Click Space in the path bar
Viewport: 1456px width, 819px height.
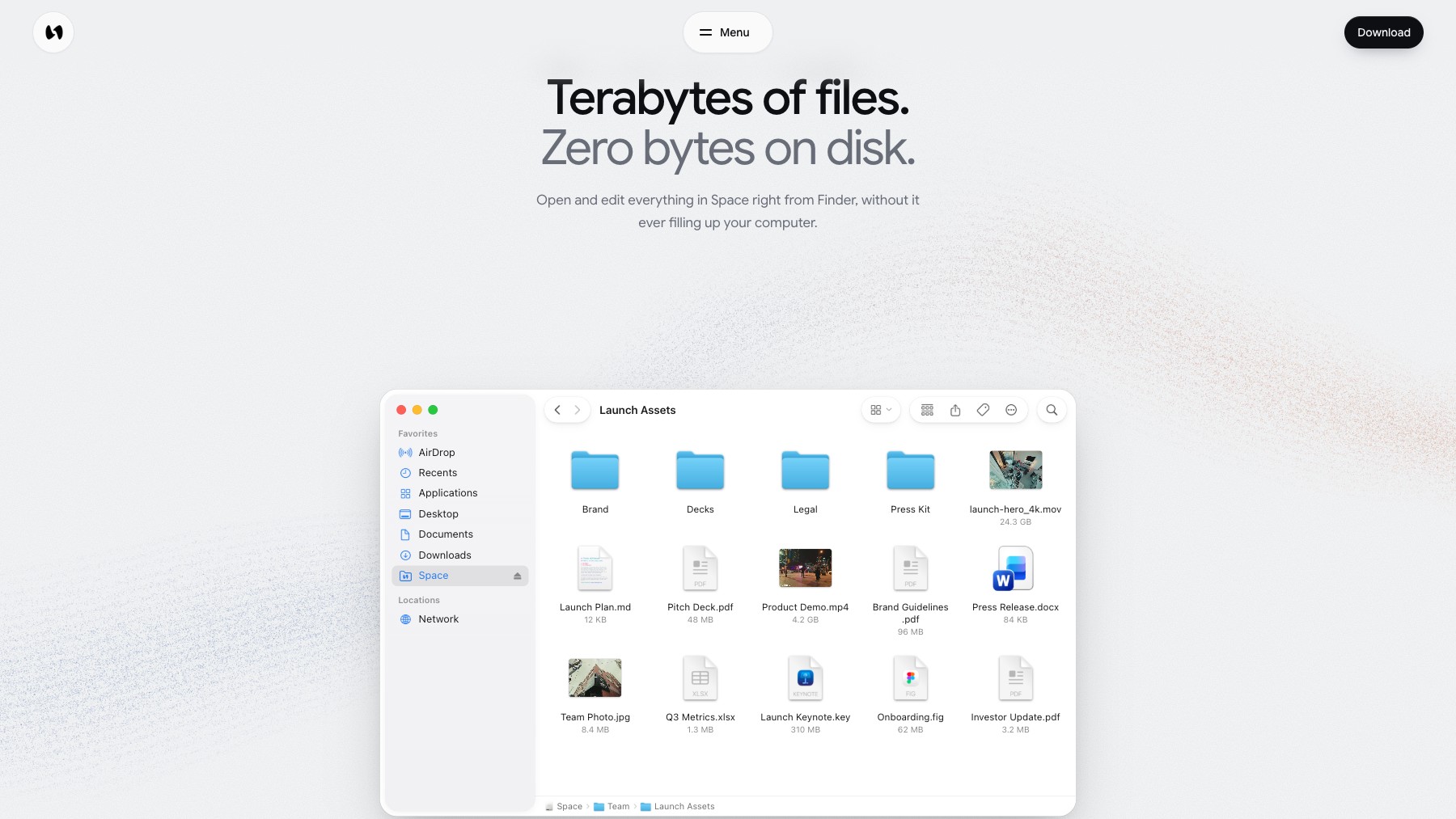[x=564, y=807]
